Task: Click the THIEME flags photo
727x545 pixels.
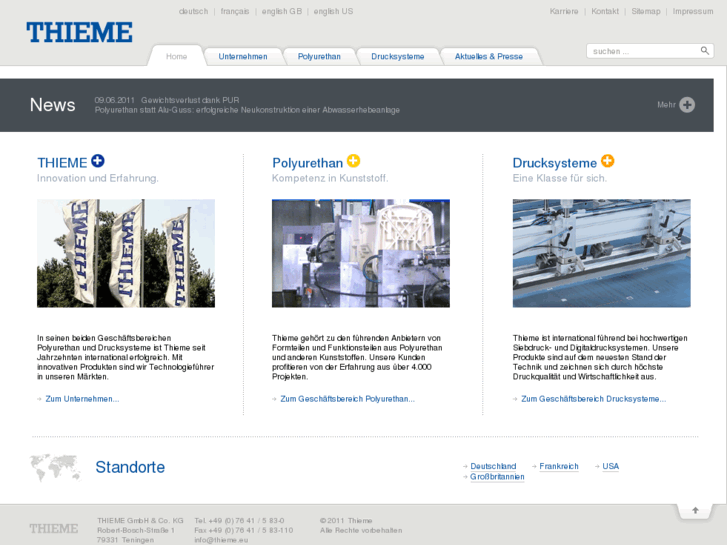Action: [x=126, y=253]
